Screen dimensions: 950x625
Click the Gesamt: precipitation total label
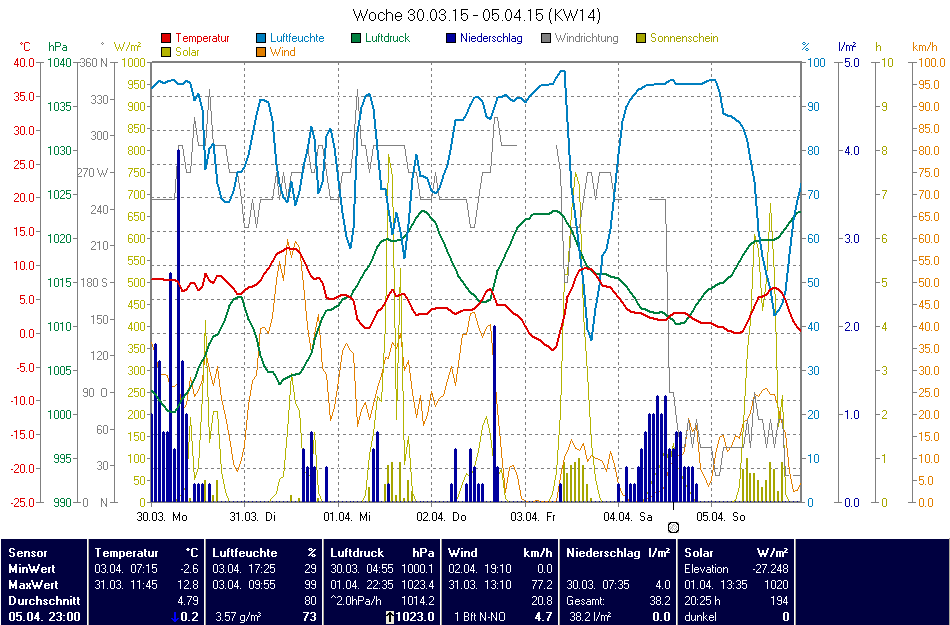(585, 601)
